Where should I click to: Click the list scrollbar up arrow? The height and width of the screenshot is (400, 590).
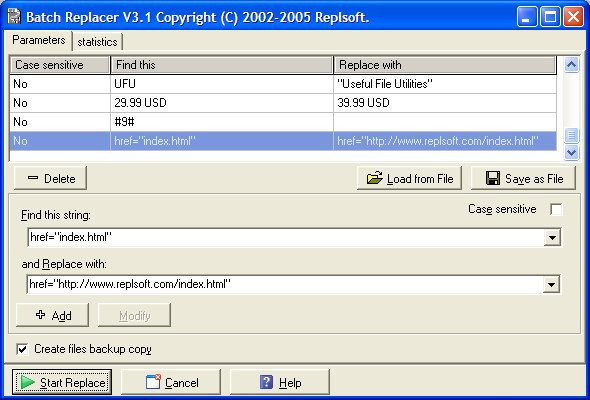[572, 65]
